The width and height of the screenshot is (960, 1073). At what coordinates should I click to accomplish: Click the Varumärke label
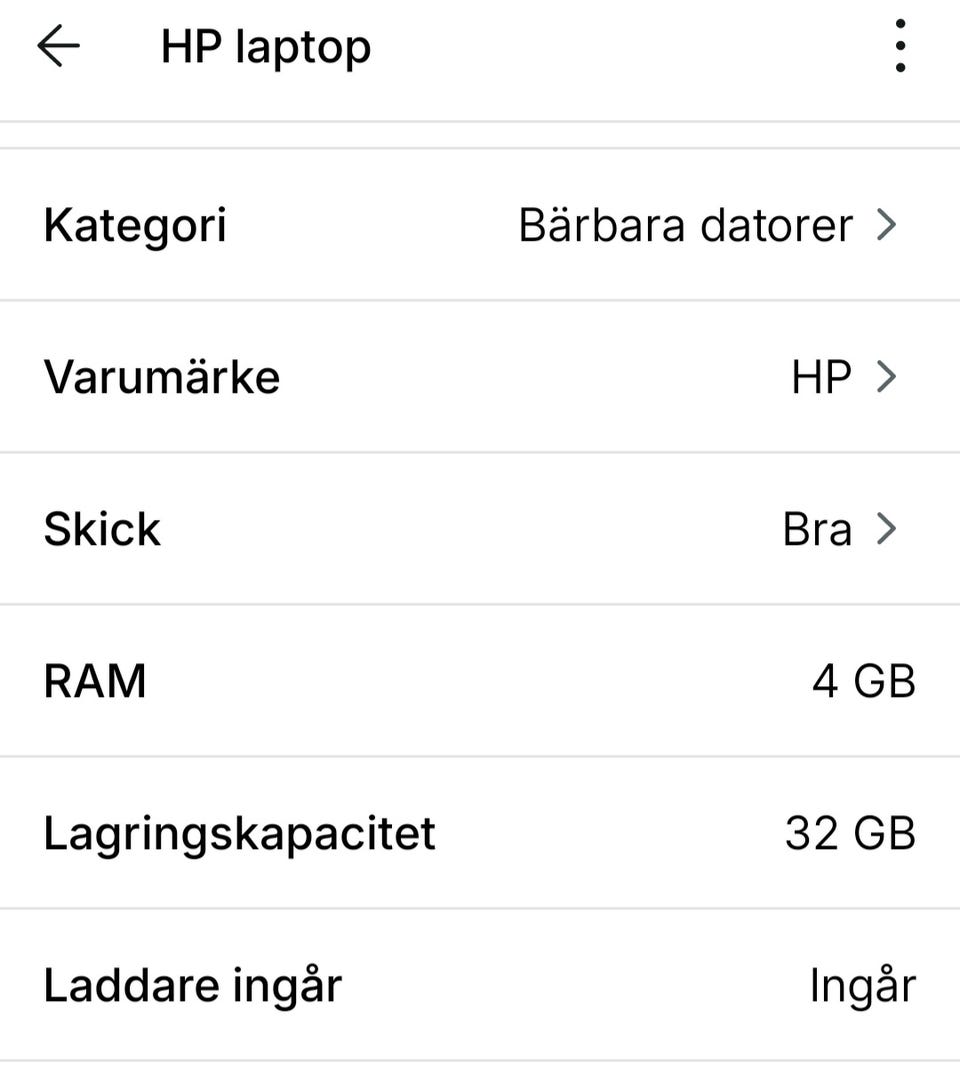161,377
